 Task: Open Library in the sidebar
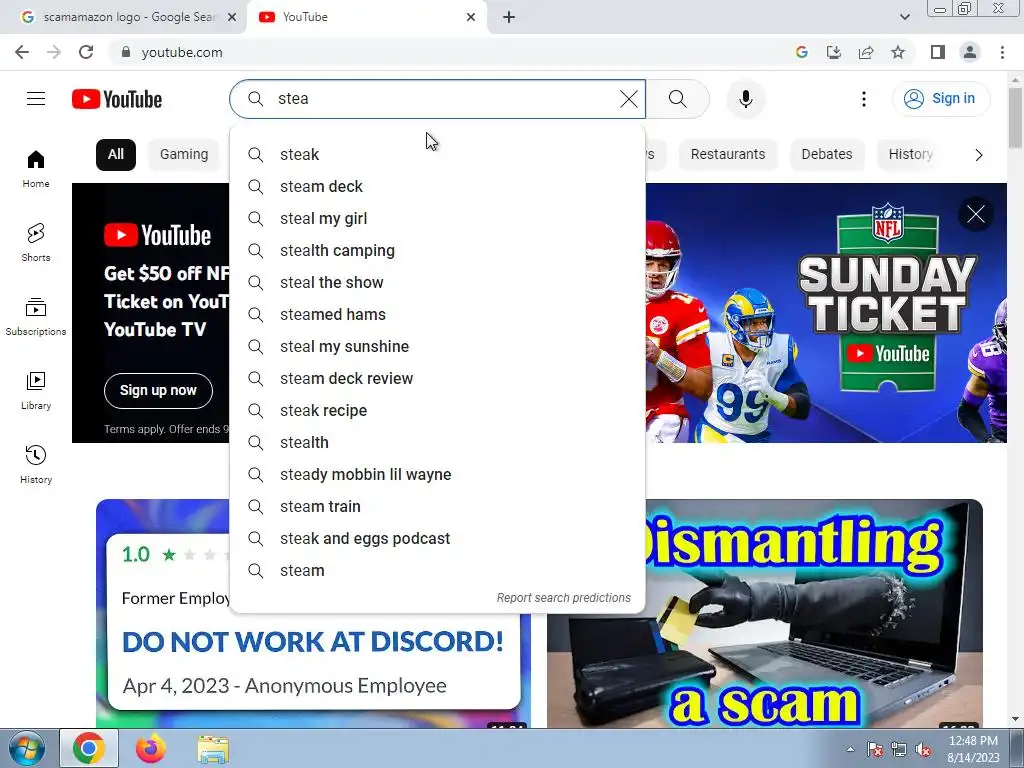(x=36, y=391)
